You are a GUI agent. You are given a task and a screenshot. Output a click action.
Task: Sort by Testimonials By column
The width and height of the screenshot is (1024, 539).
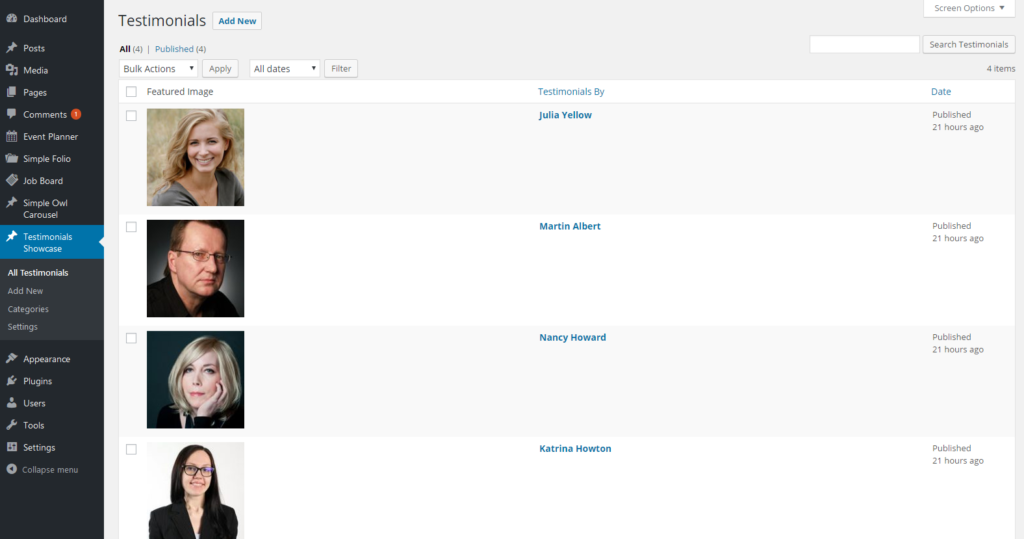[571, 91]
